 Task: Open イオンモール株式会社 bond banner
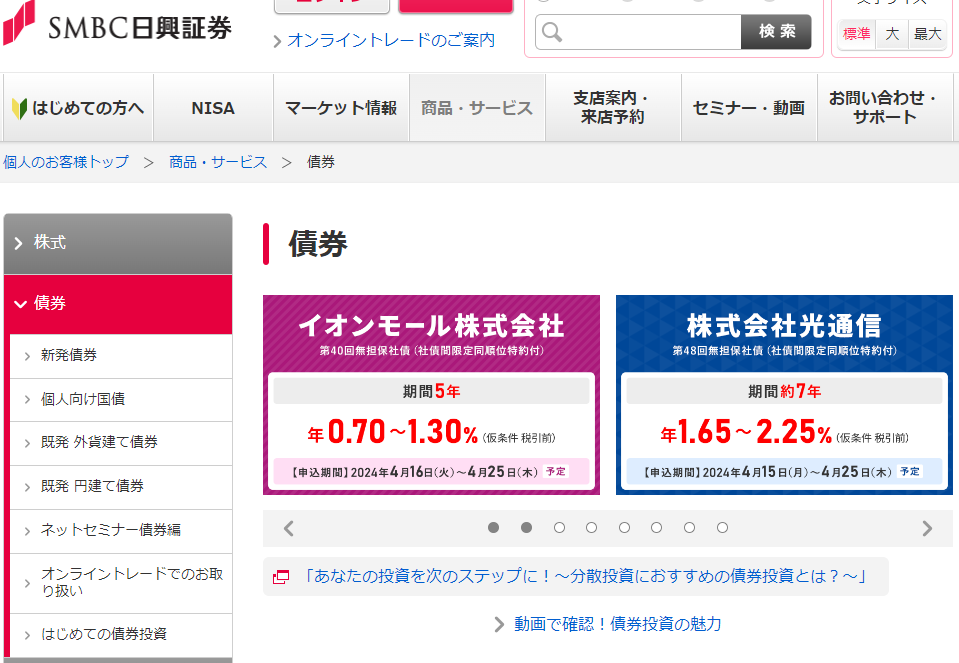pos(431,395)
